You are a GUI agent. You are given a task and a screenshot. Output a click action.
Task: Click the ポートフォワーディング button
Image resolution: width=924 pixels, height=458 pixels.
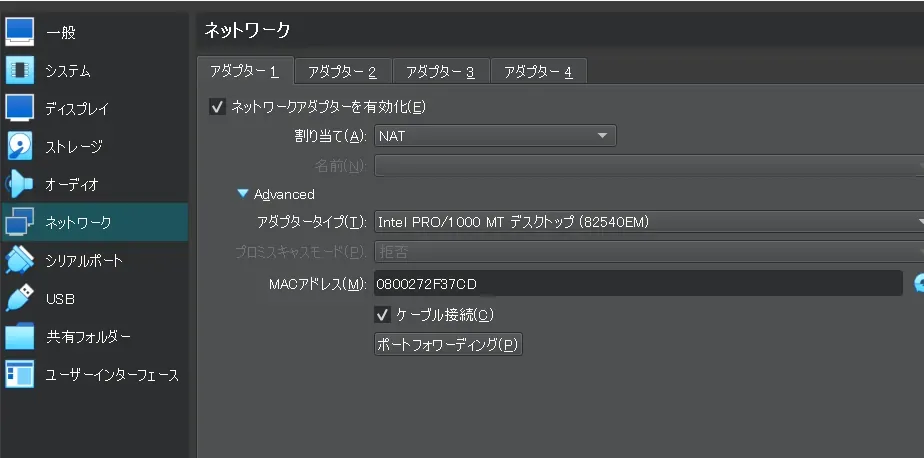pos(448,345)
